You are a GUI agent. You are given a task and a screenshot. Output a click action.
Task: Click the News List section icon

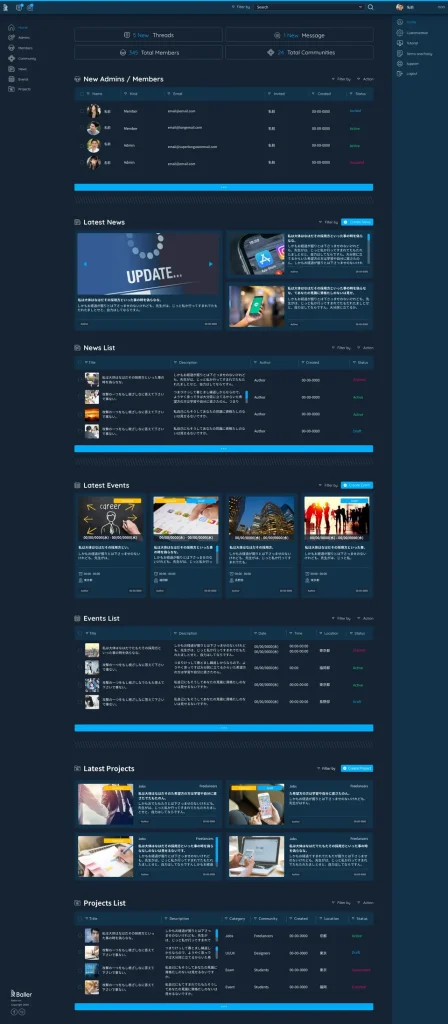pyautogui.click(x=78, y=348)
